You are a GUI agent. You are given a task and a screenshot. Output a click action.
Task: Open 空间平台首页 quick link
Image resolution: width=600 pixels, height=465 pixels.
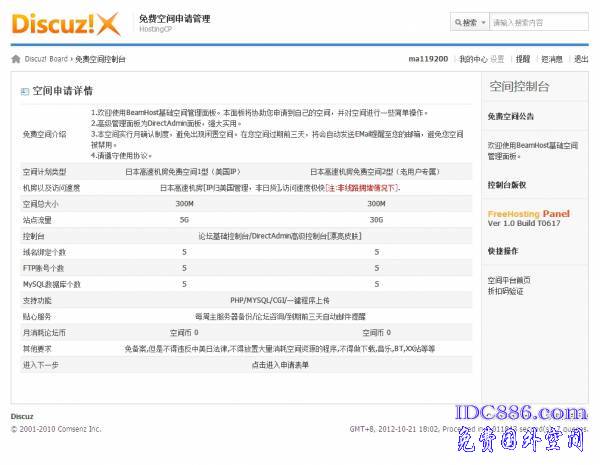(509, 279)
